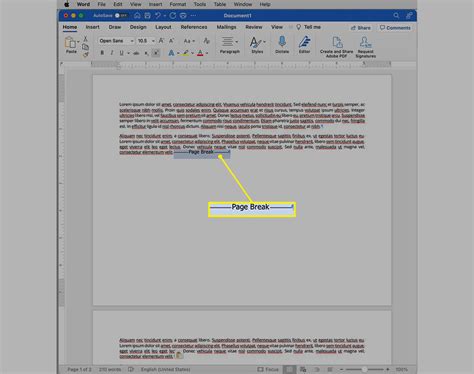Click the Comments button
474x374 pixels.
[395, 28]
